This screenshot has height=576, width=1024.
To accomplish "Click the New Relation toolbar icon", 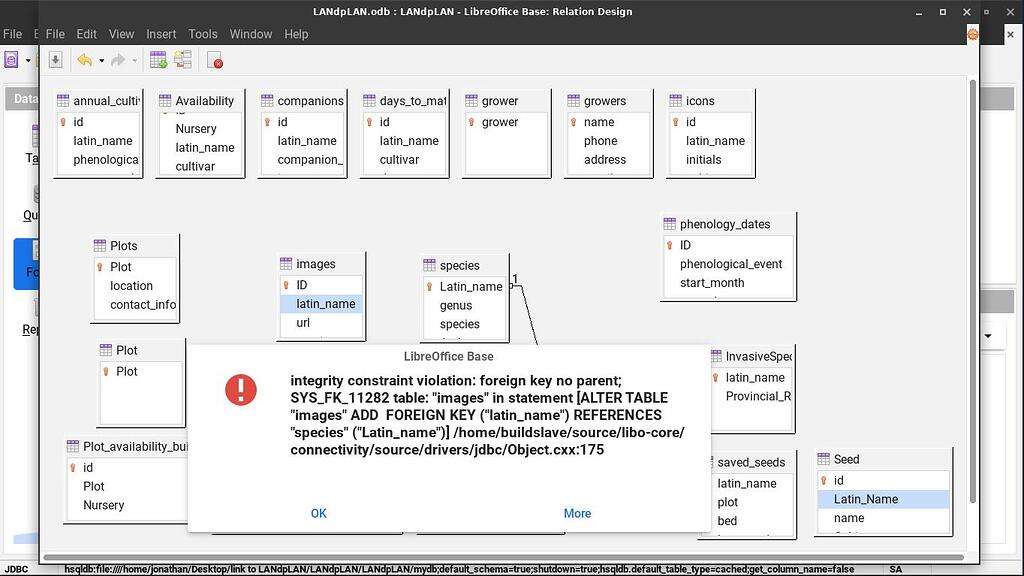I will [x=183, y=59].
